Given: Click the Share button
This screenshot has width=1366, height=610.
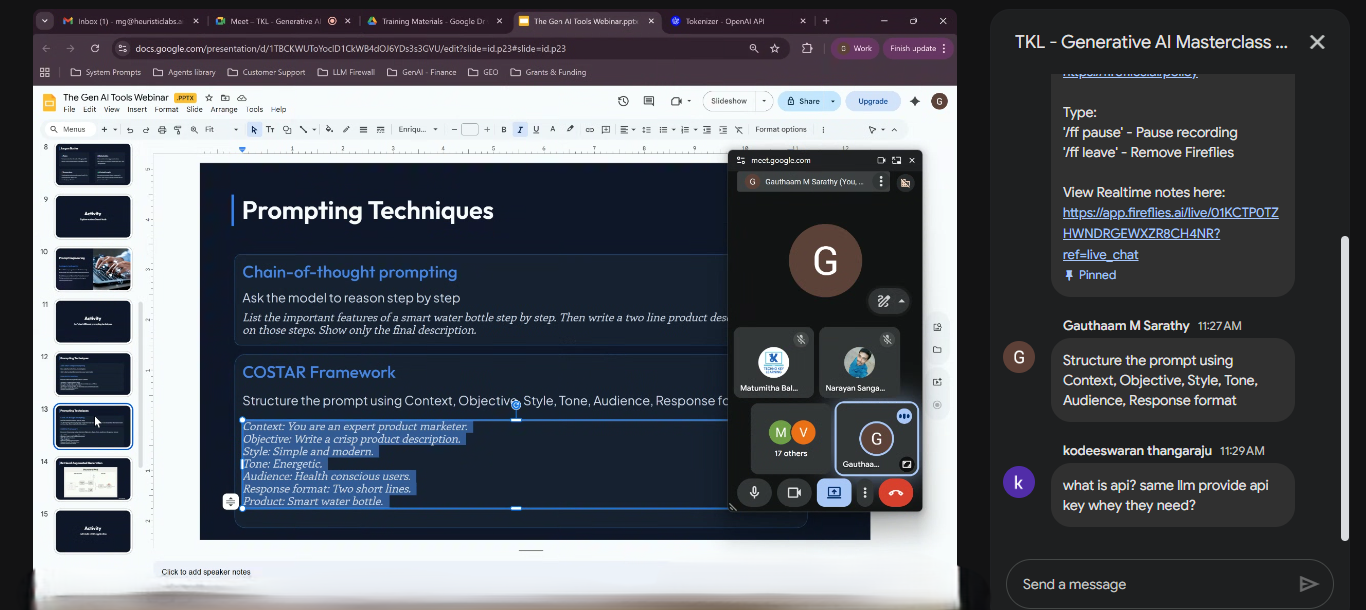Looking at the screenshot, I should (x=803, y=101).
